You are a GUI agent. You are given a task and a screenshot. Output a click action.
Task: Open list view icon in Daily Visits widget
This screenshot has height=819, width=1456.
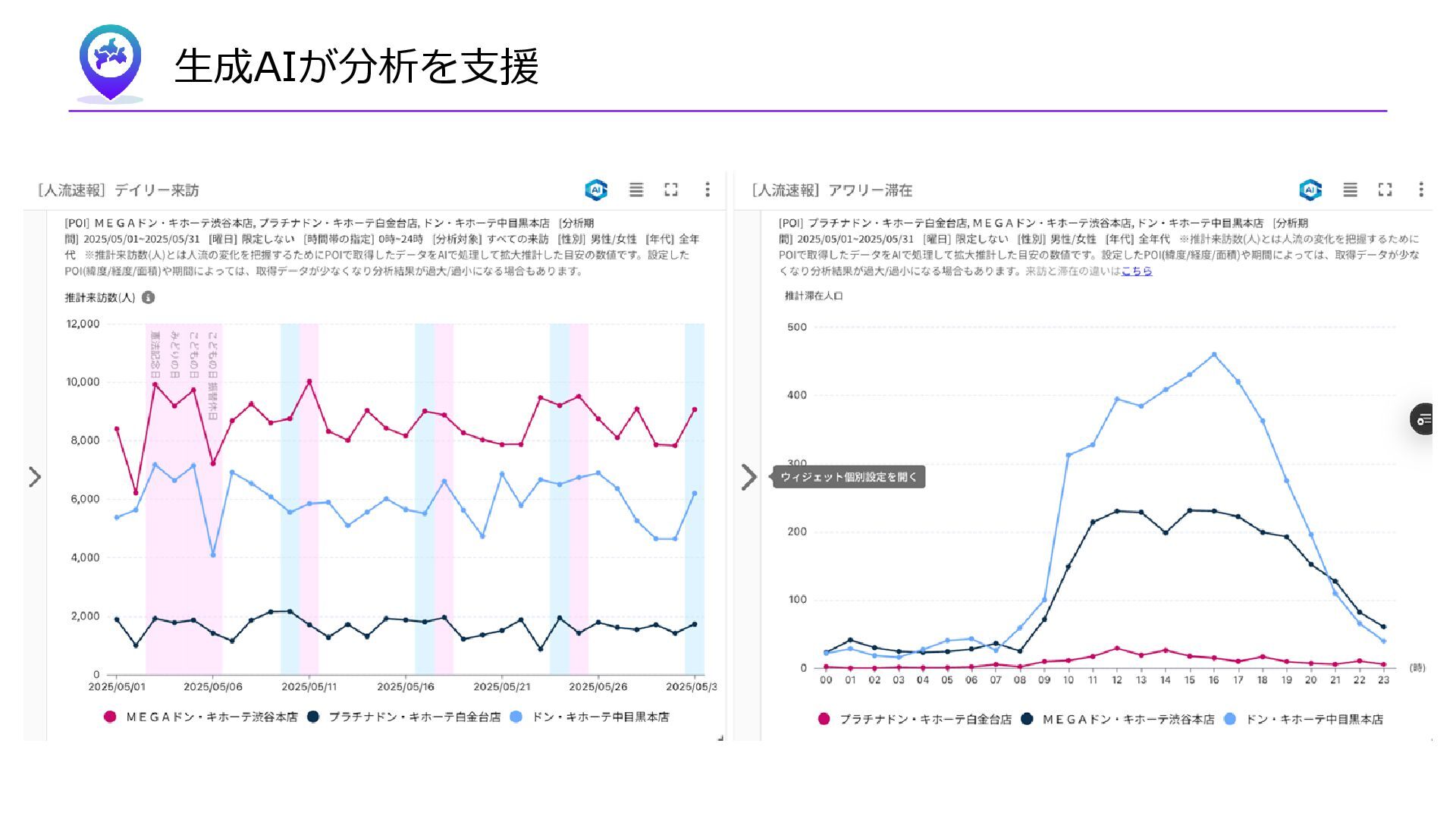coord(636,190)
